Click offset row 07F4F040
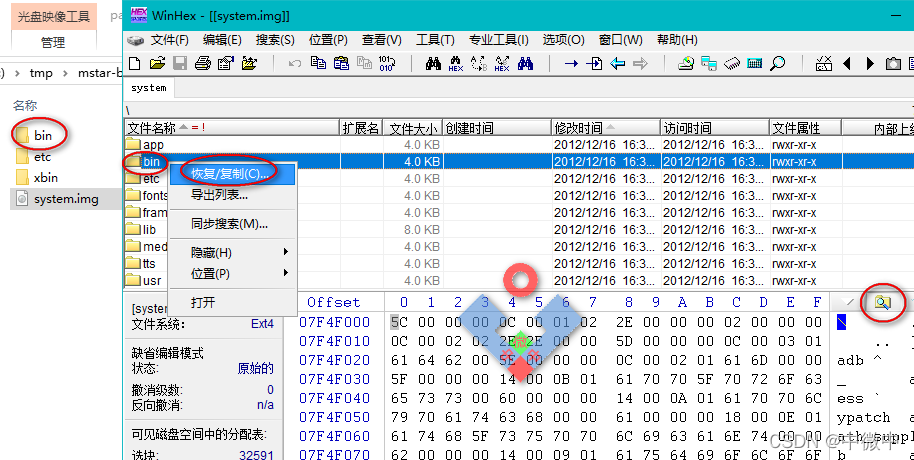 tap(335, 398)
